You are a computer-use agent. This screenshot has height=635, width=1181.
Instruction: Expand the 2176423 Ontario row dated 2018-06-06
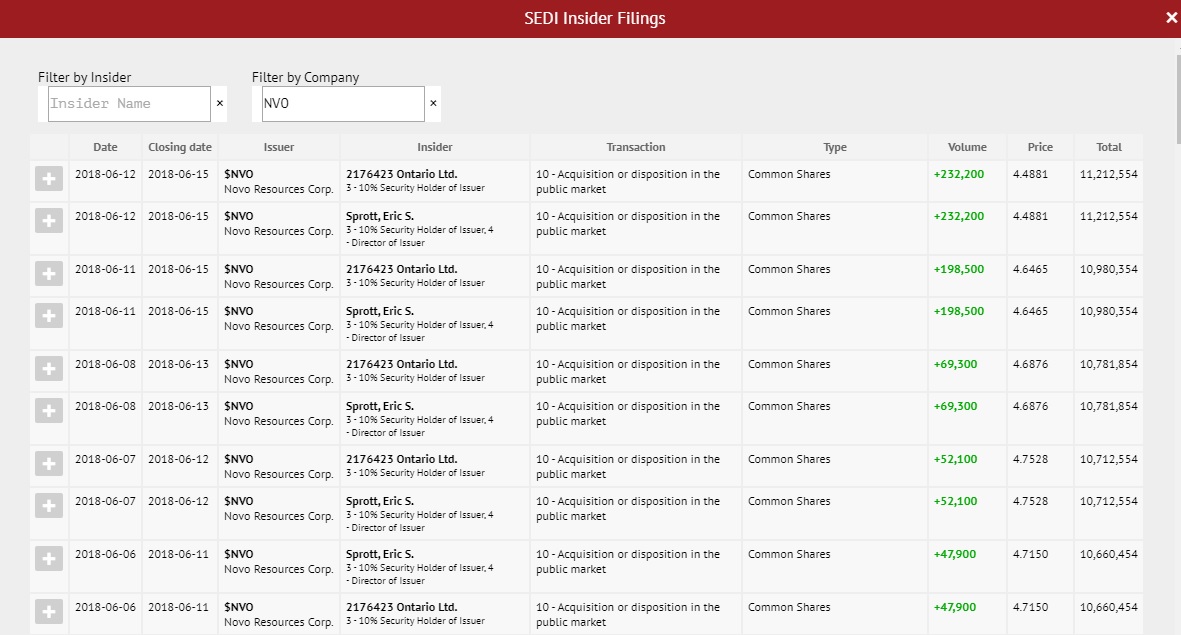(49, 612)
